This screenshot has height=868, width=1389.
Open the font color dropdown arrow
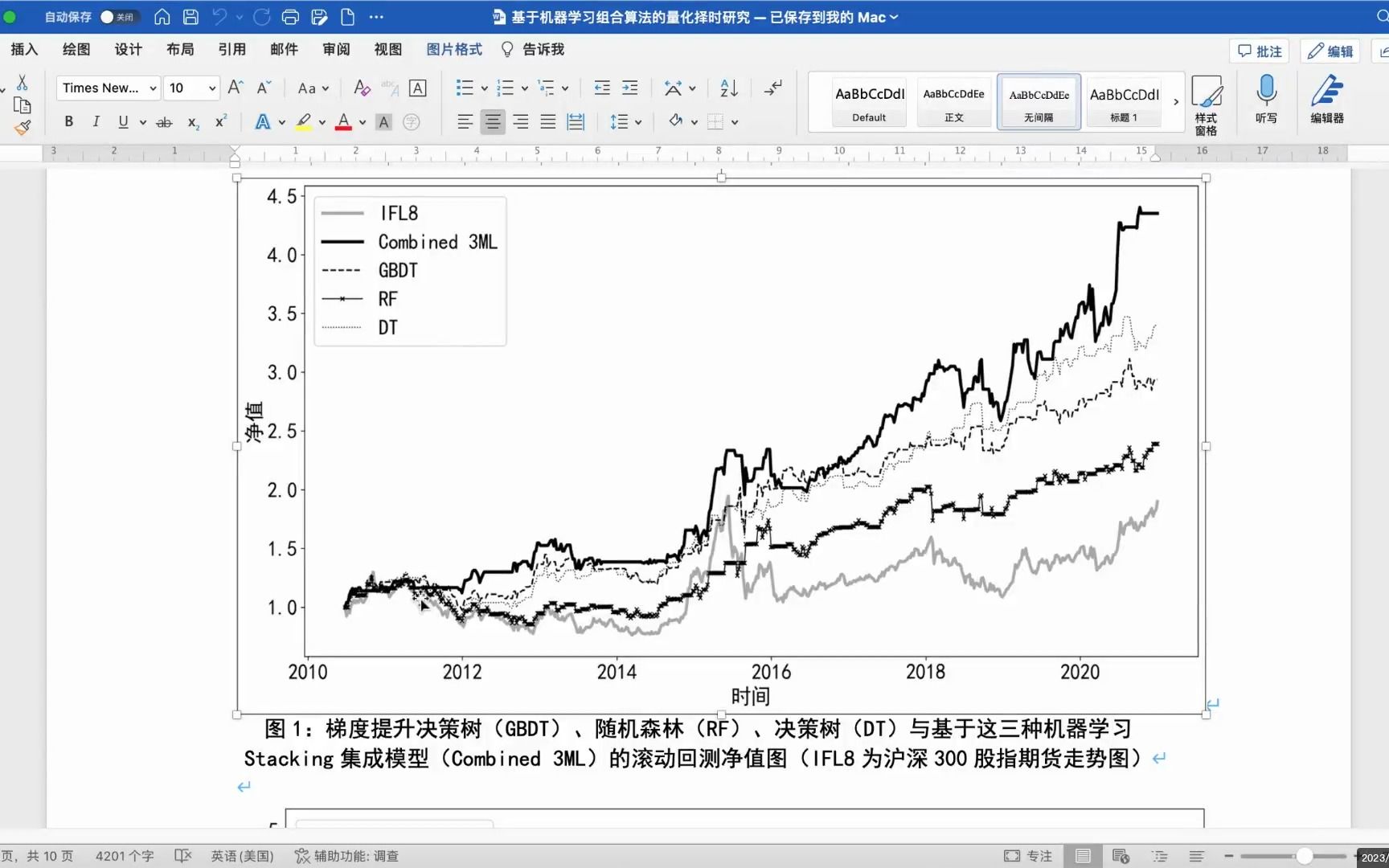point(363,122)
